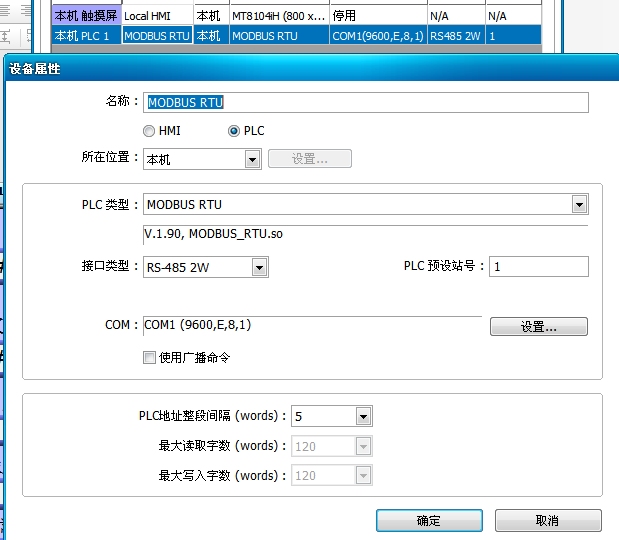Select the HMI radio button

pyautogui.click(x=149, y=131)
